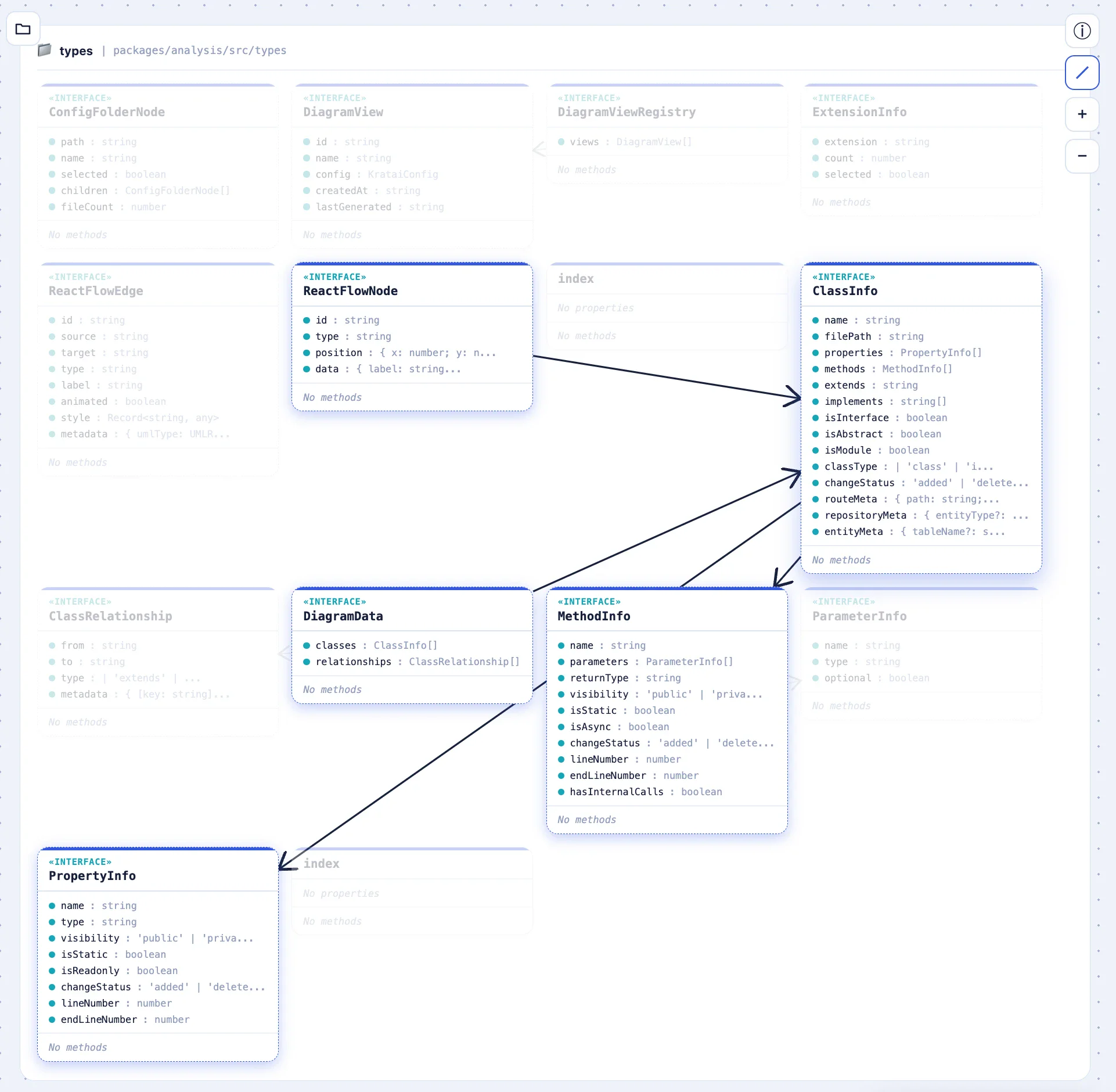The image size is (1116, 1092).
Task: Click the DiagramViewRegistry card title
Action: [x=627, y=112]
